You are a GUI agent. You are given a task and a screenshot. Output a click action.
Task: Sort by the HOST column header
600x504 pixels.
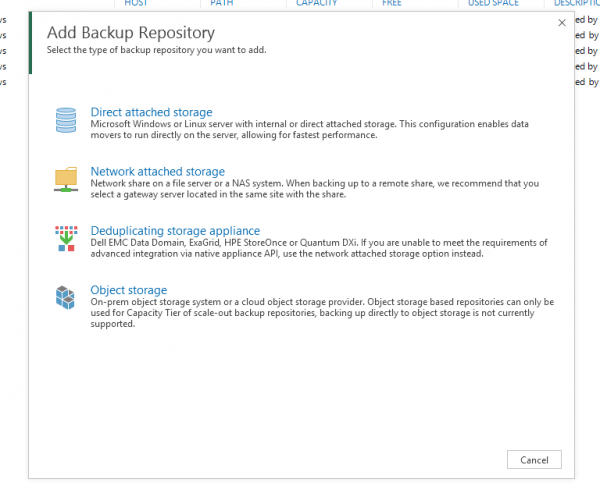pyautogui.click(x=135, y=4)
